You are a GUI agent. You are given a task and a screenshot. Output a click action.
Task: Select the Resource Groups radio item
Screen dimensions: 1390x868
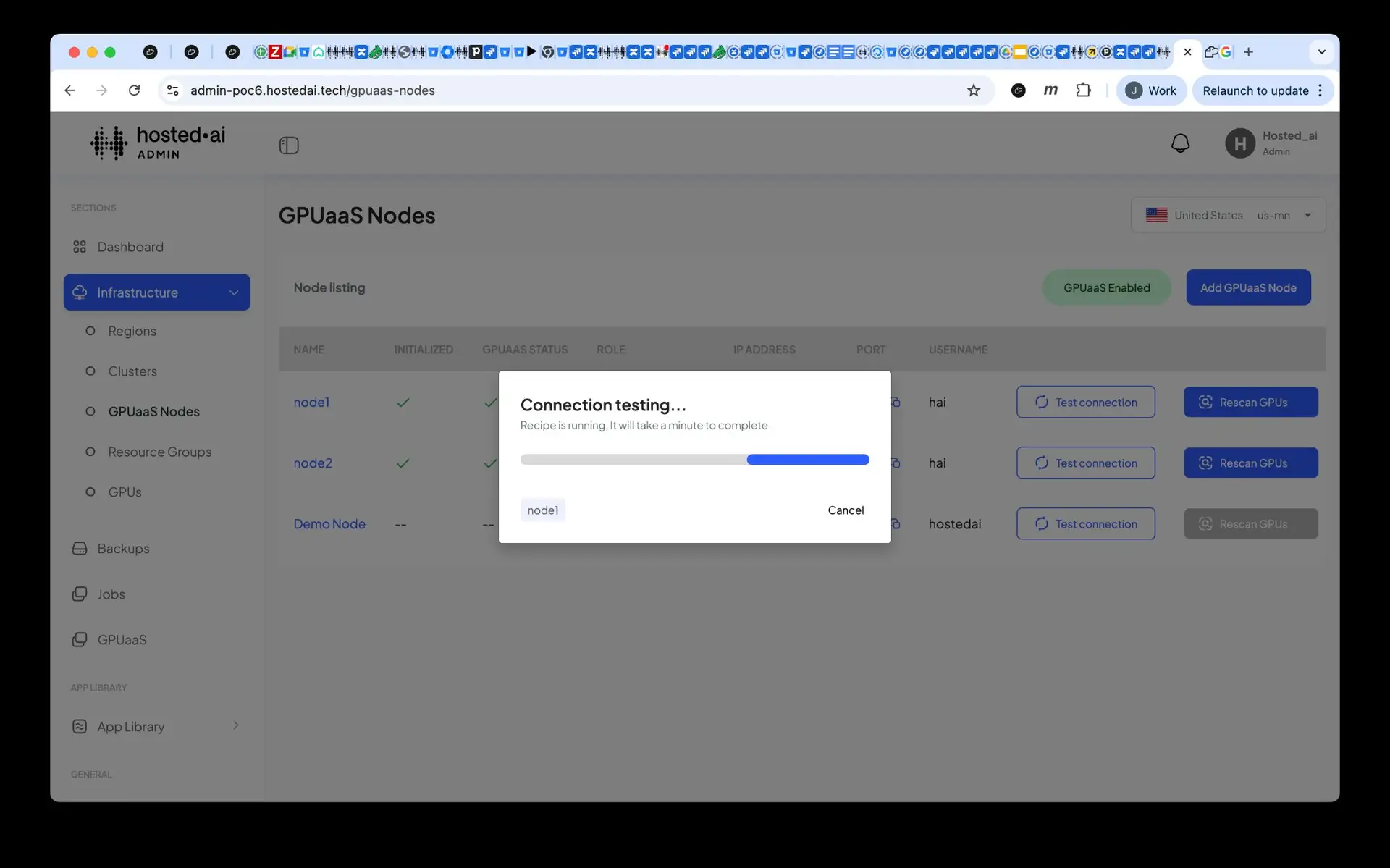[90, 452]
